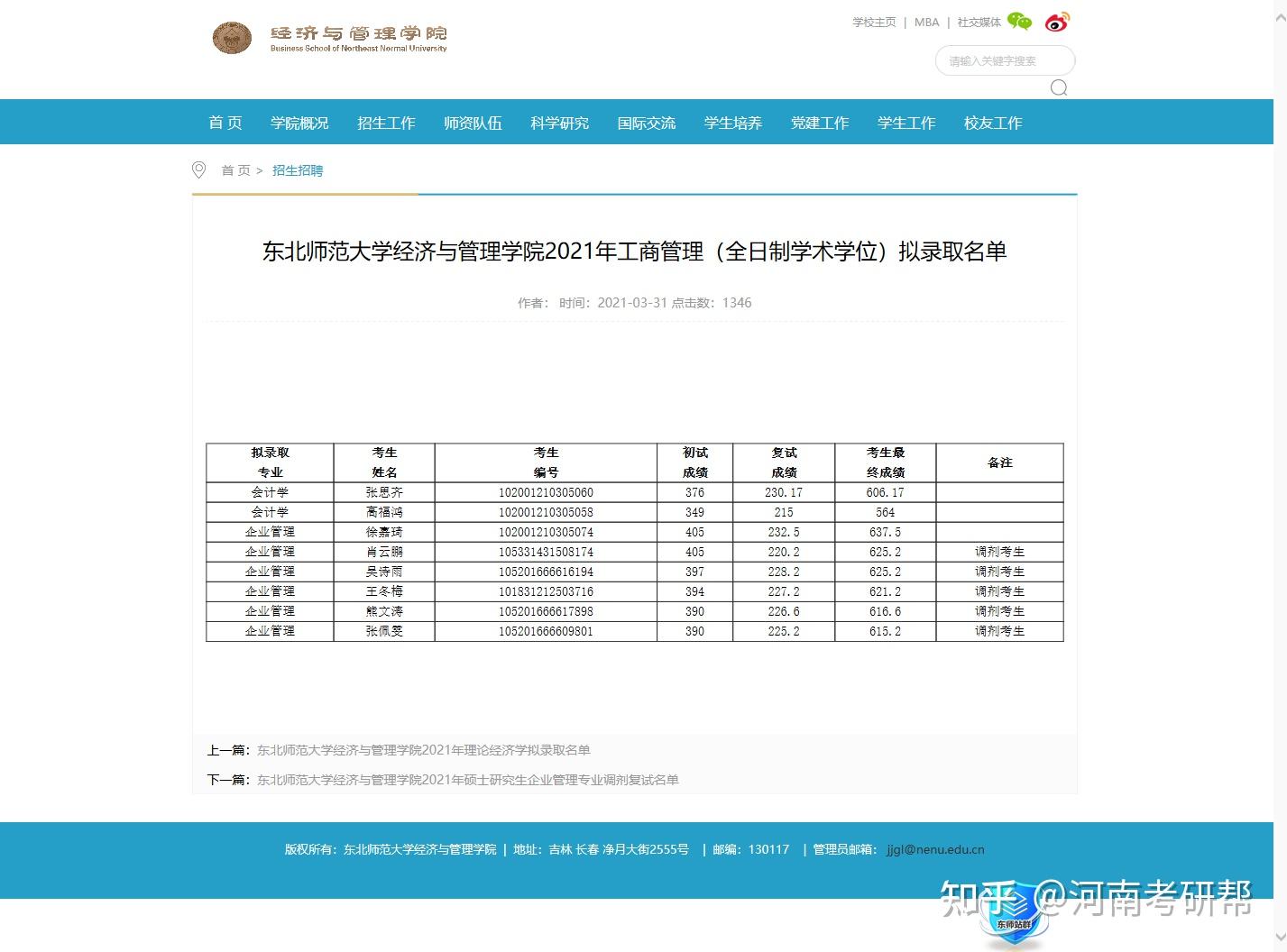Select the name cell 张思齐
Screen dimensions: 1287x952
pyautogui.click(x=384, y=492)
